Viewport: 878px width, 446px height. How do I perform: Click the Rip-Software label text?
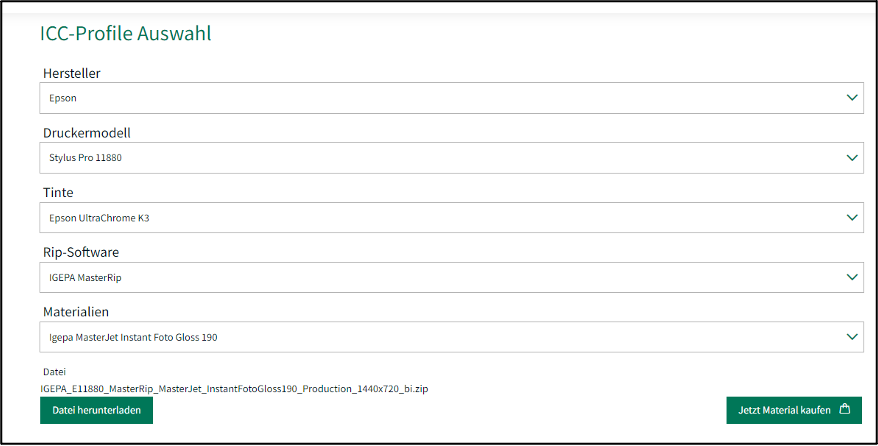coord(81,252)
